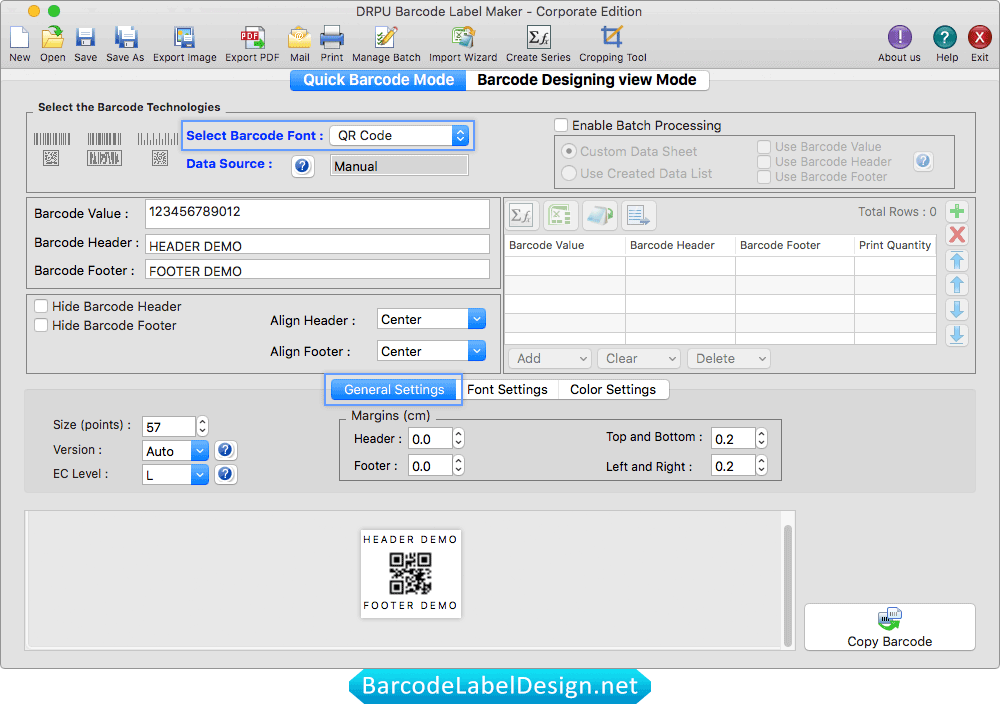
Task: Click the Version help question icon
Action: [x=225, y=450]
